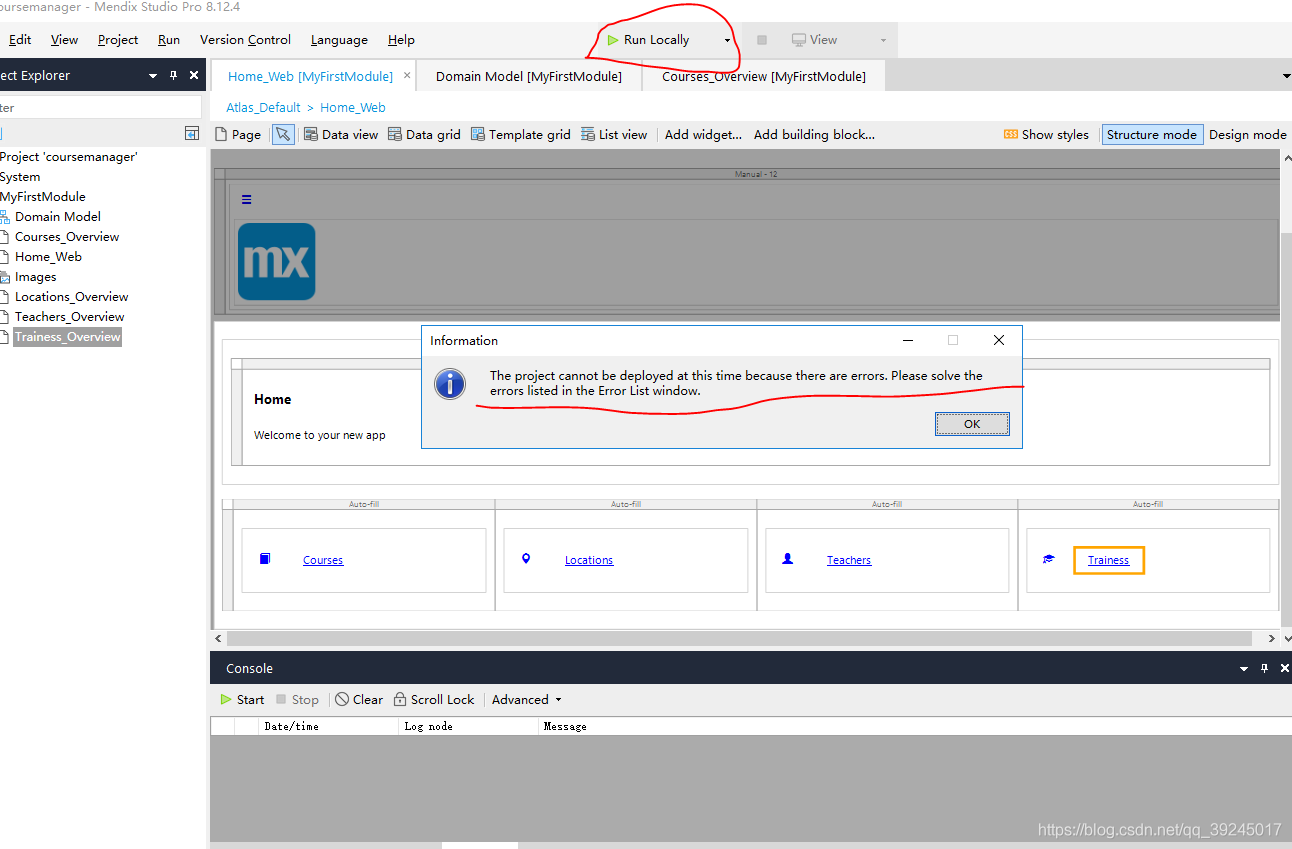Screen dimensions: 1292x849
Task: Select the arrow pointer tool in page toolbar
Action: 284,135
